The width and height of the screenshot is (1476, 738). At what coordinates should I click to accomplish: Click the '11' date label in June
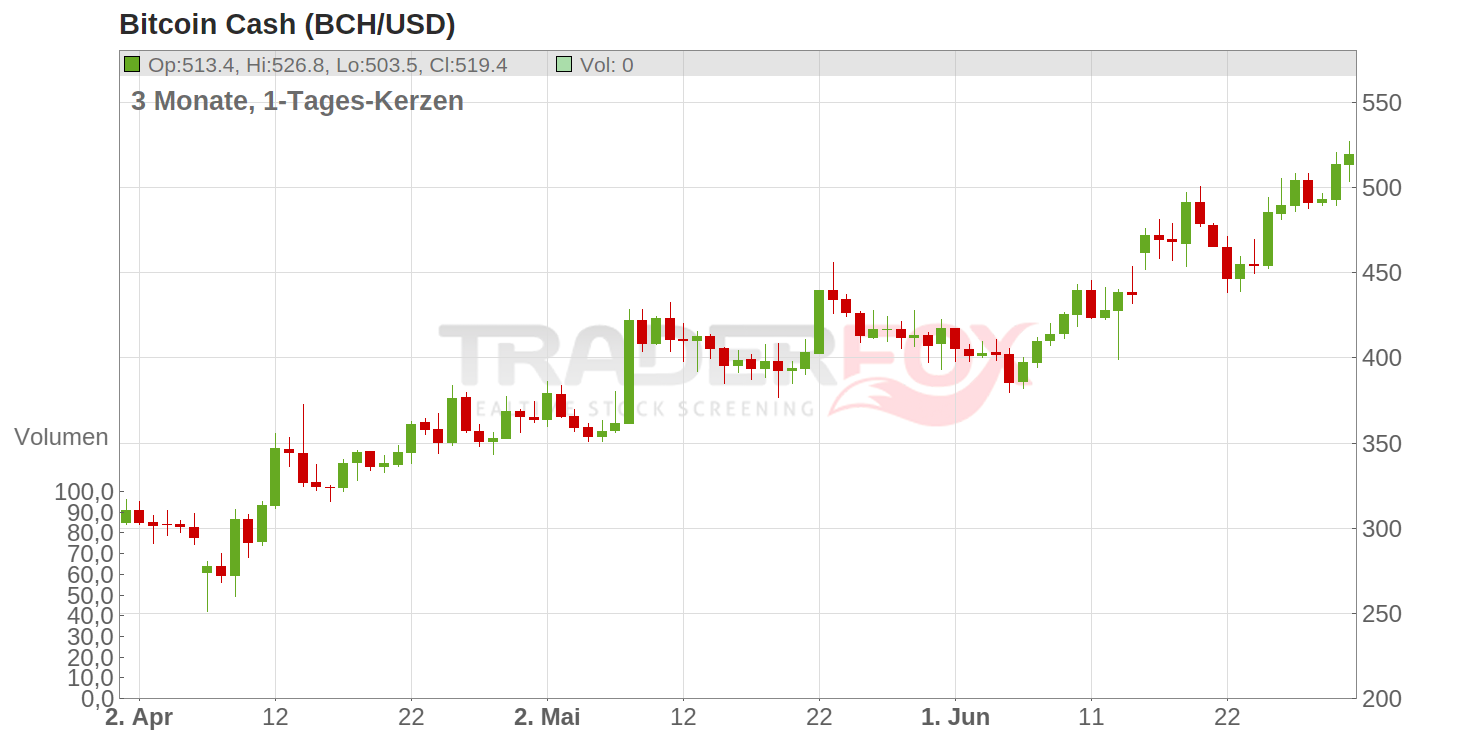tap(1091, 717)
